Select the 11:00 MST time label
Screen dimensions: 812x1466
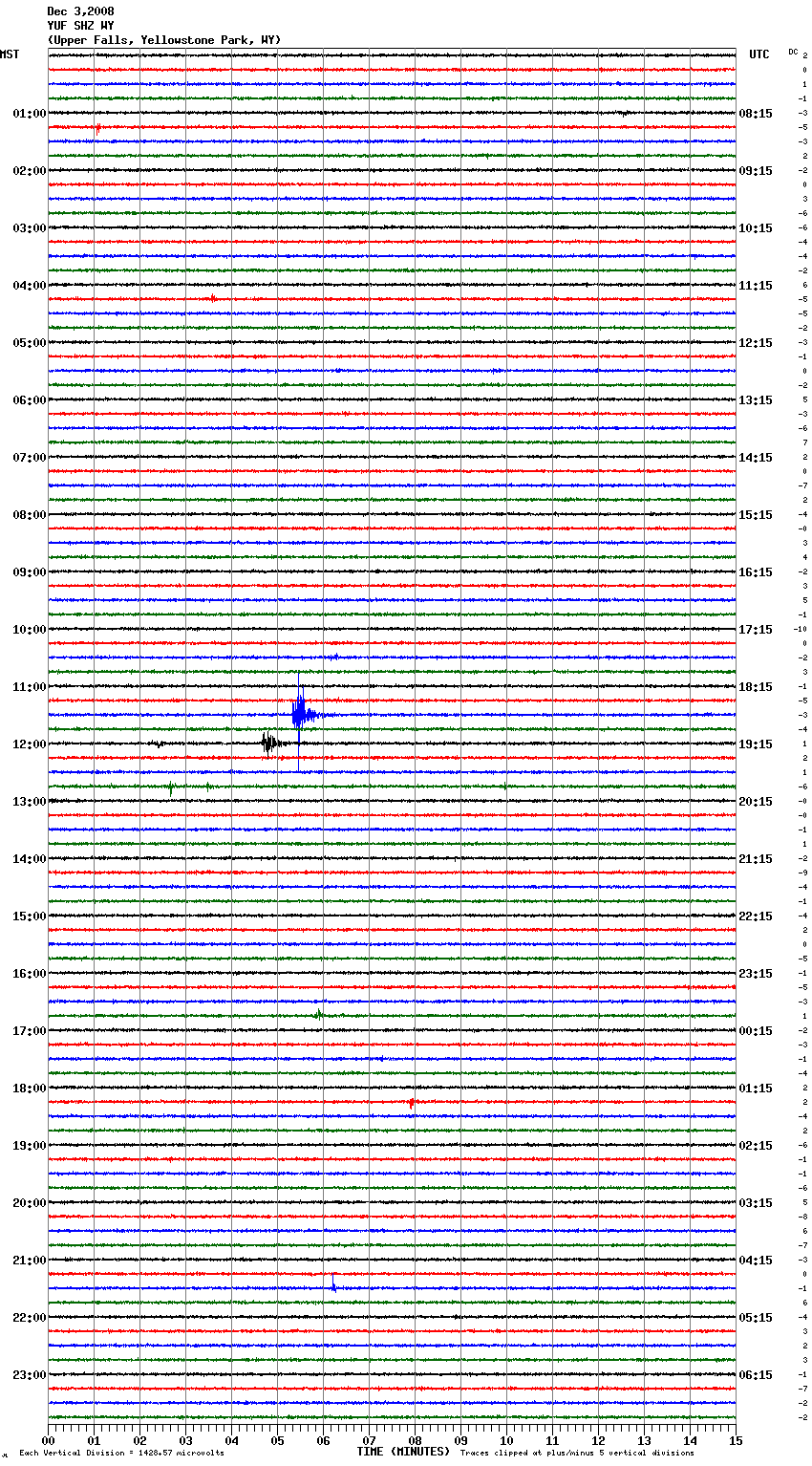30,687
